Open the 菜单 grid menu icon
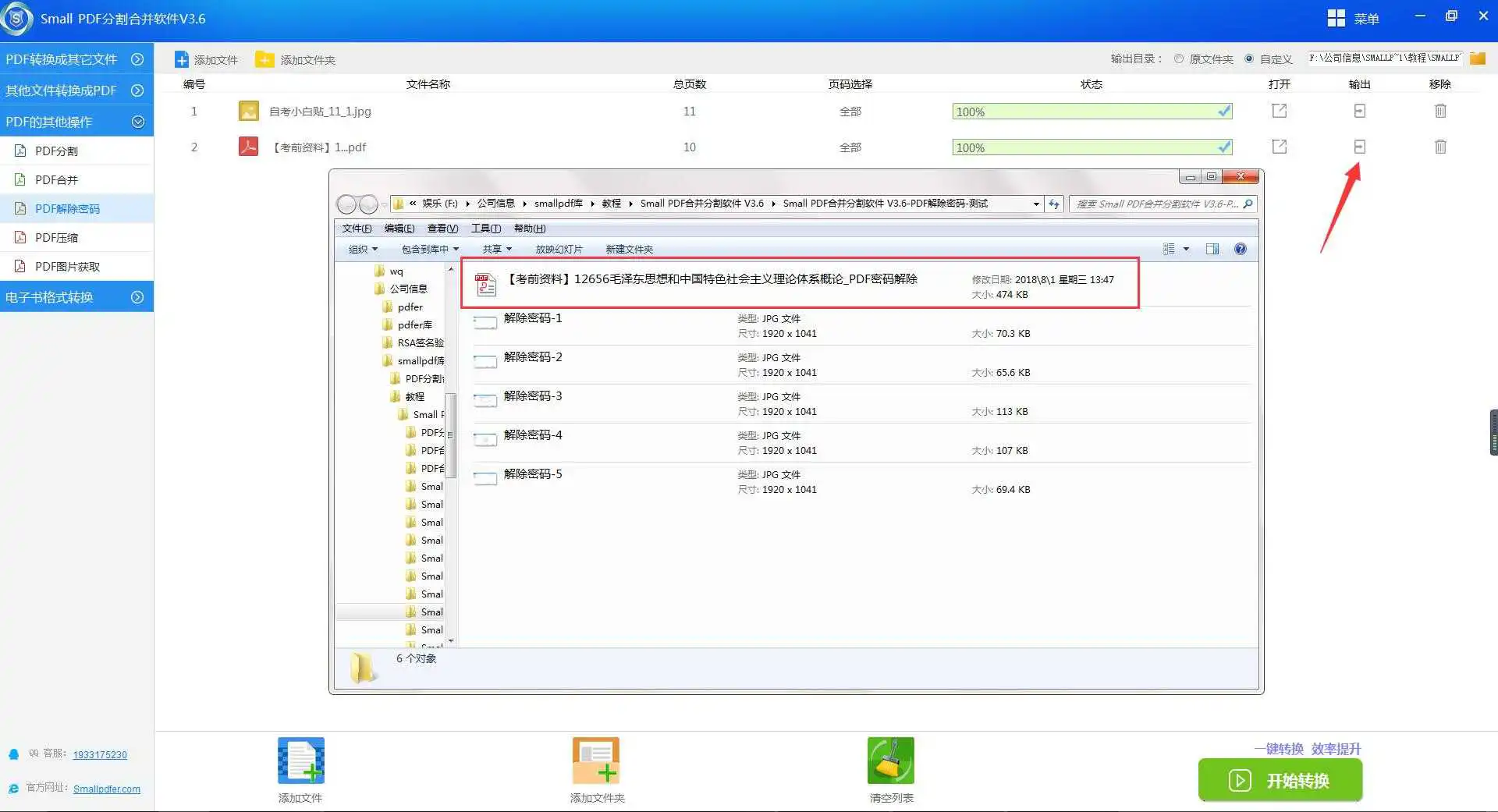Screen dimensions: 1498x812 [x=1336, y=18]
